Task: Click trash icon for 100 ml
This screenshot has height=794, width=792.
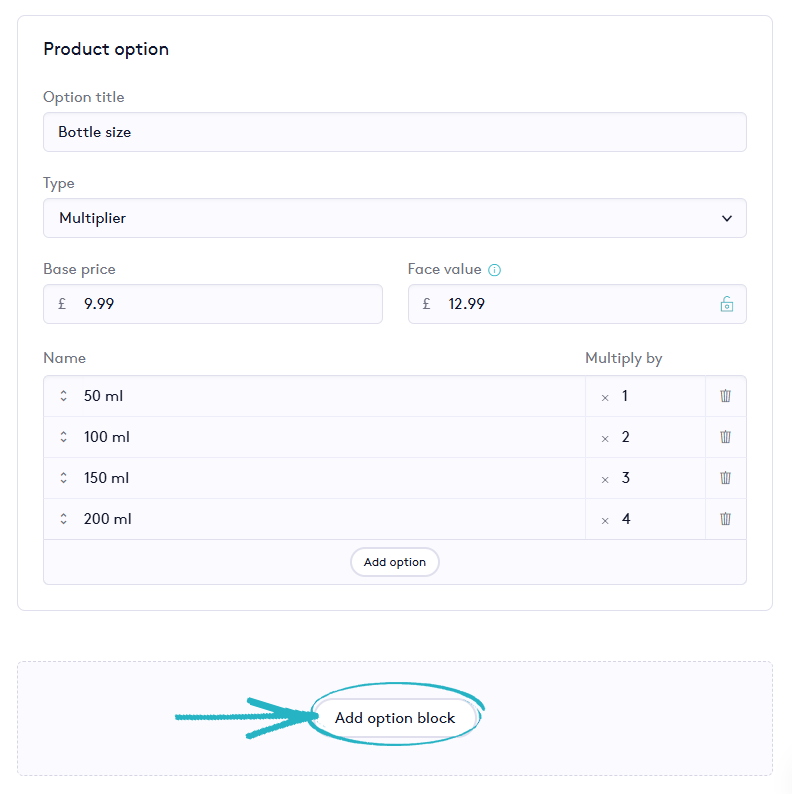Action: [x=726, y=437]
